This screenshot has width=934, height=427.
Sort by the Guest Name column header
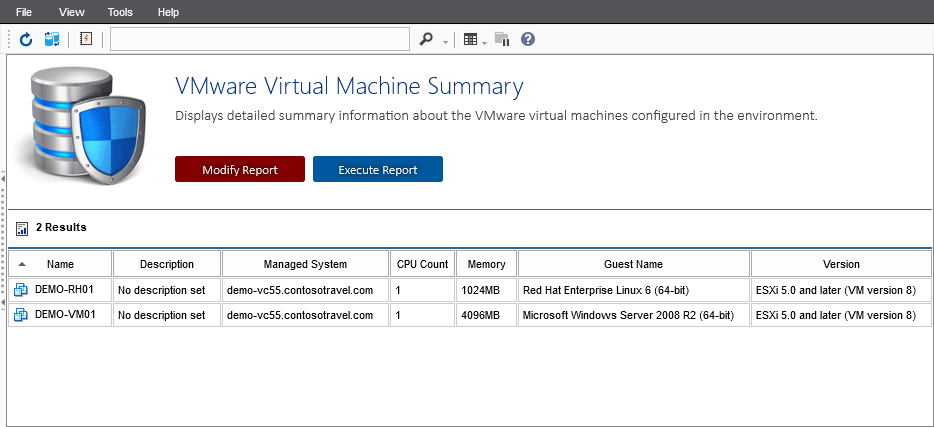point(633,264)
